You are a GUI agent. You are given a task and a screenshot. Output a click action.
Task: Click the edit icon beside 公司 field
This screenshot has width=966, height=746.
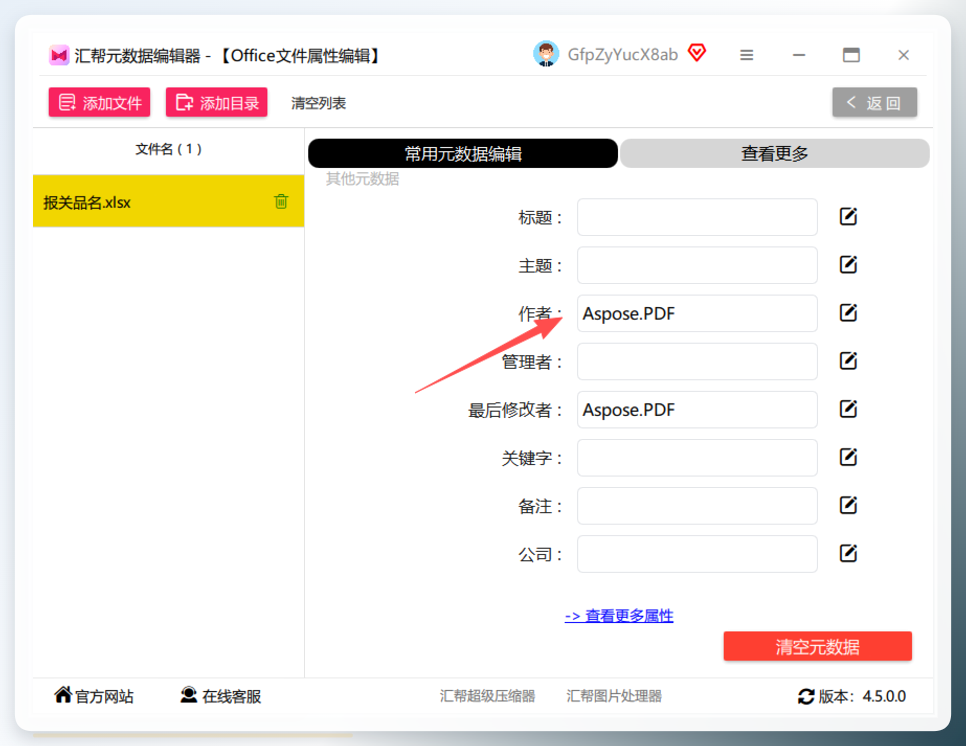[848, 553]
